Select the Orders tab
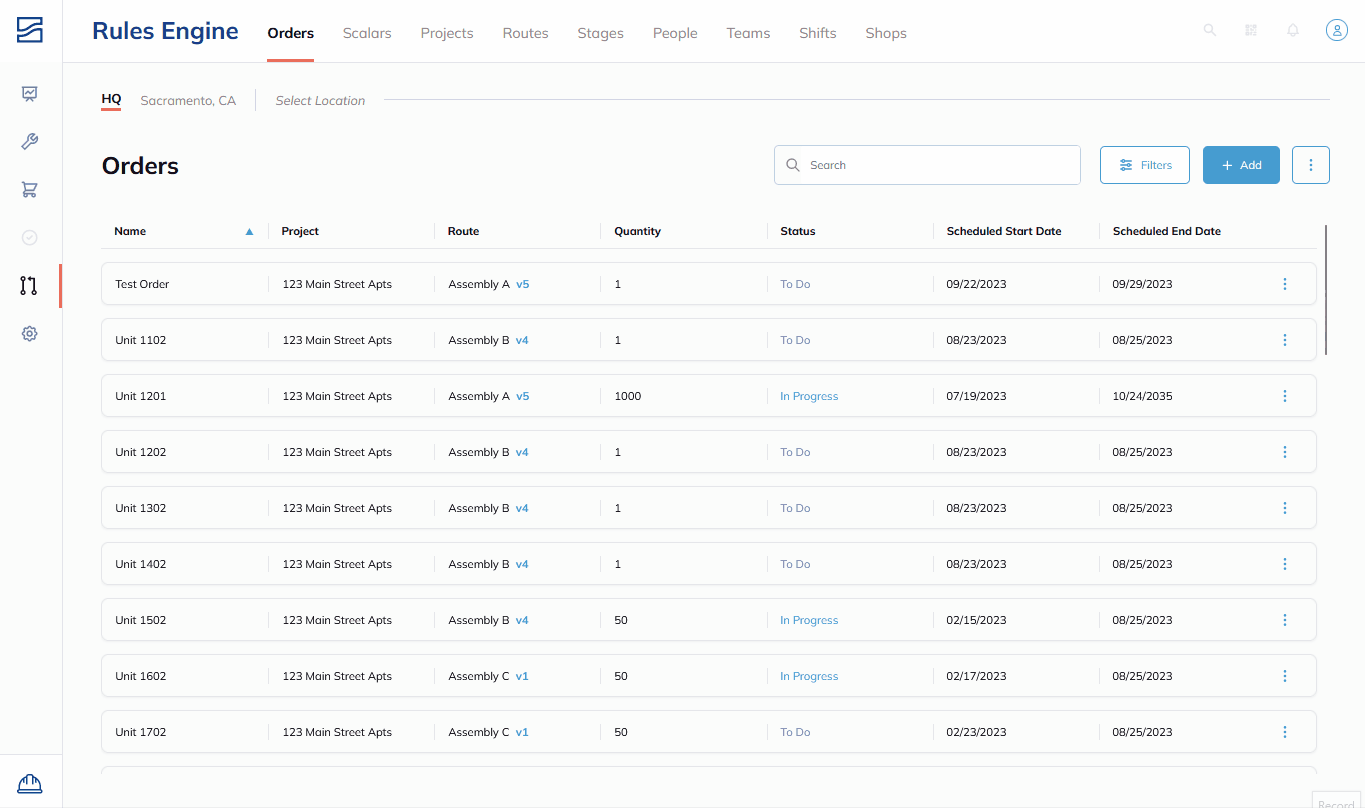This screenshot has height=808, width=1365. click(x=290, y=33)
